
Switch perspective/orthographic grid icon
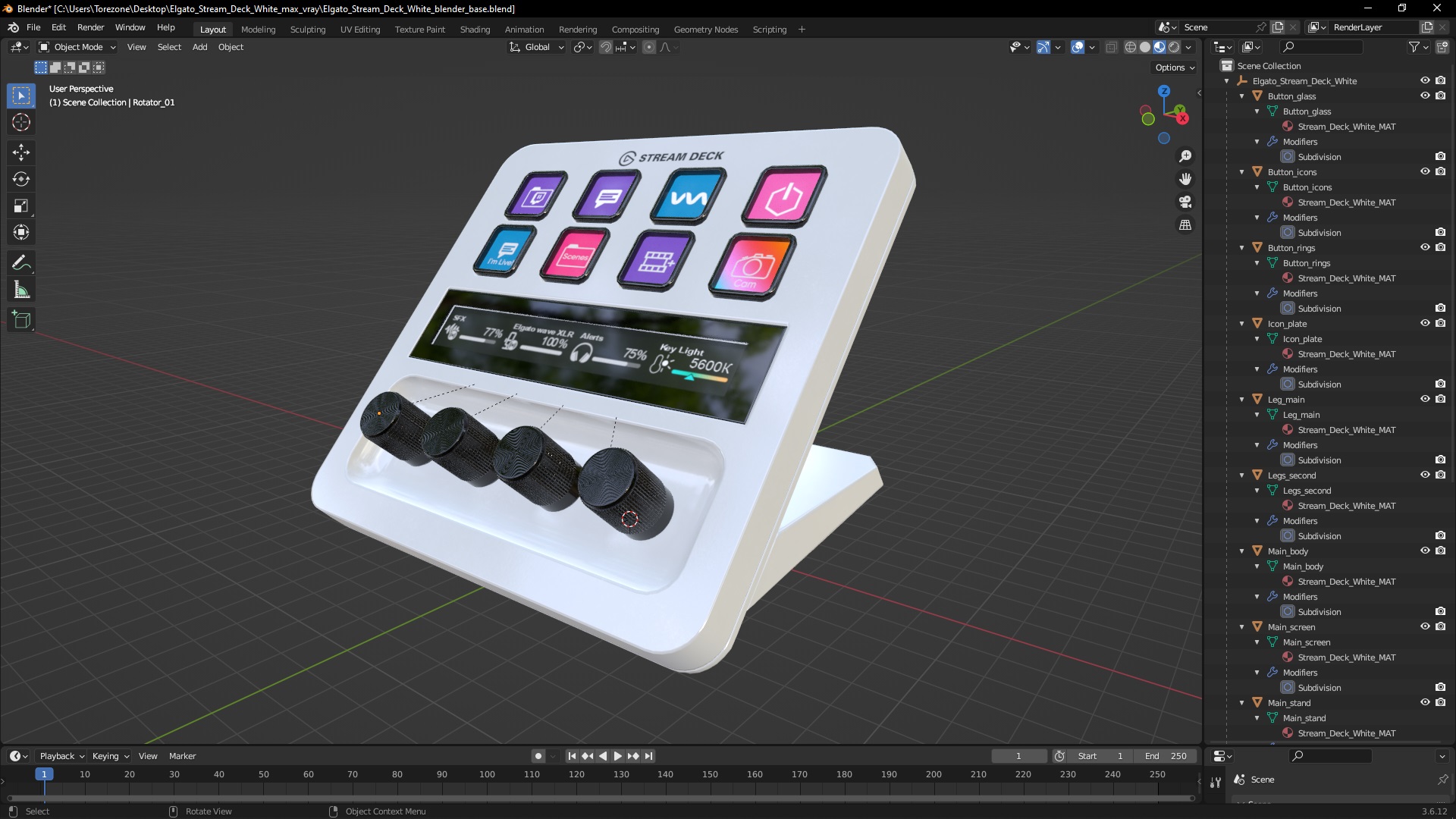(1185, 225)
